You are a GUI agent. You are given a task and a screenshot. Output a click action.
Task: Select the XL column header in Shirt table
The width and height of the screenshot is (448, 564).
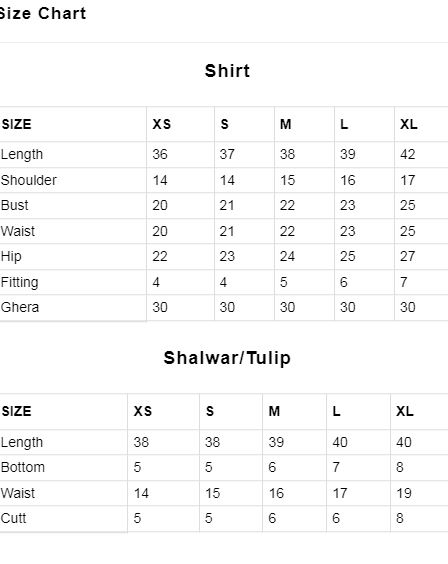(409, 124)
